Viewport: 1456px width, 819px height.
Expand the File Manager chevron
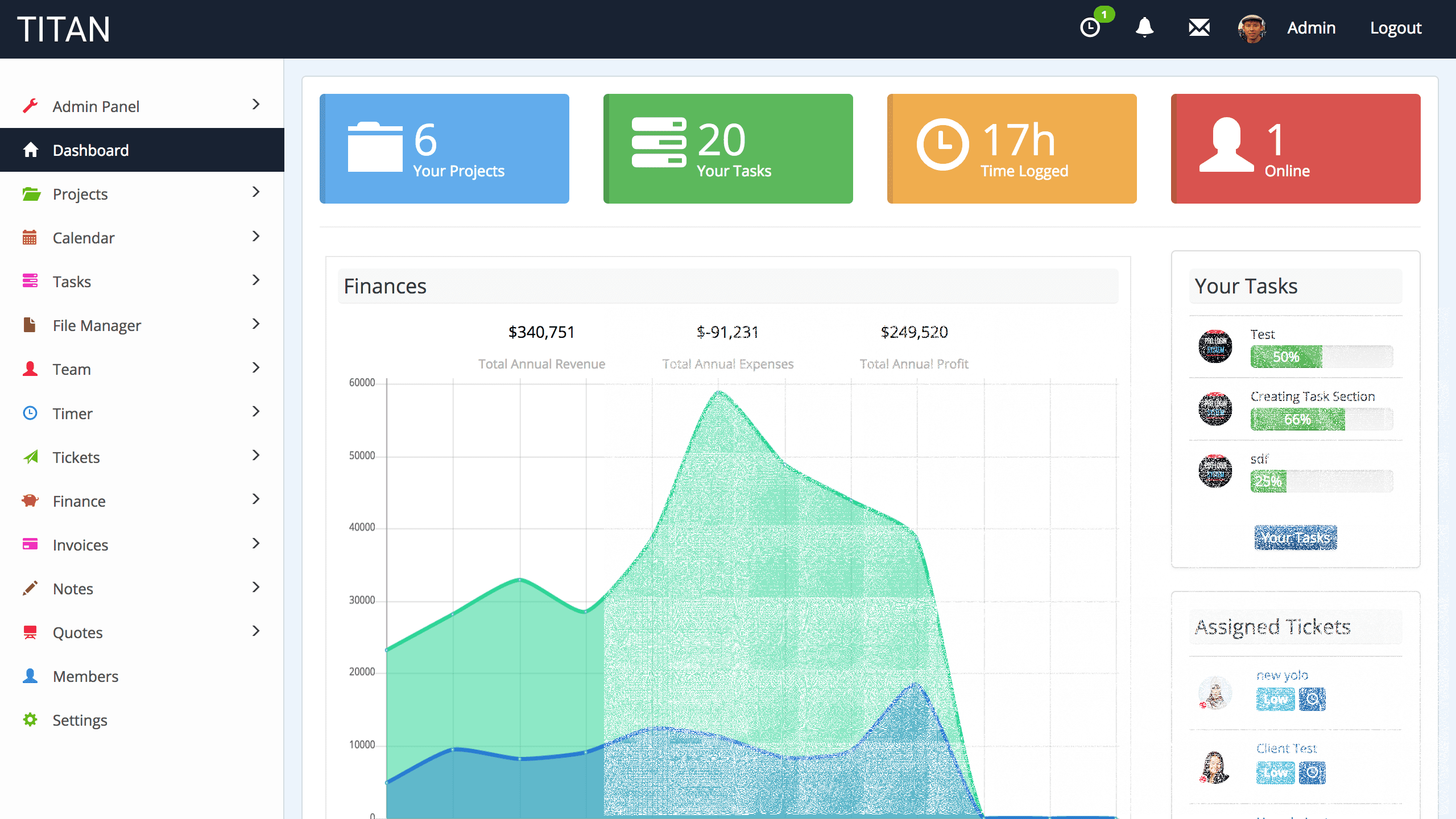(x=256, y=324)
